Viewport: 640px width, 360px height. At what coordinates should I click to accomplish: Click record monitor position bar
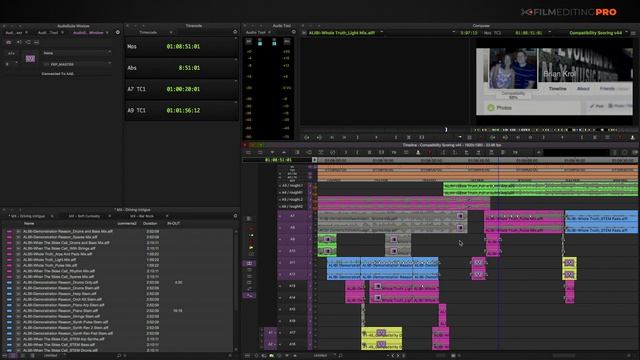pos(554,130)
